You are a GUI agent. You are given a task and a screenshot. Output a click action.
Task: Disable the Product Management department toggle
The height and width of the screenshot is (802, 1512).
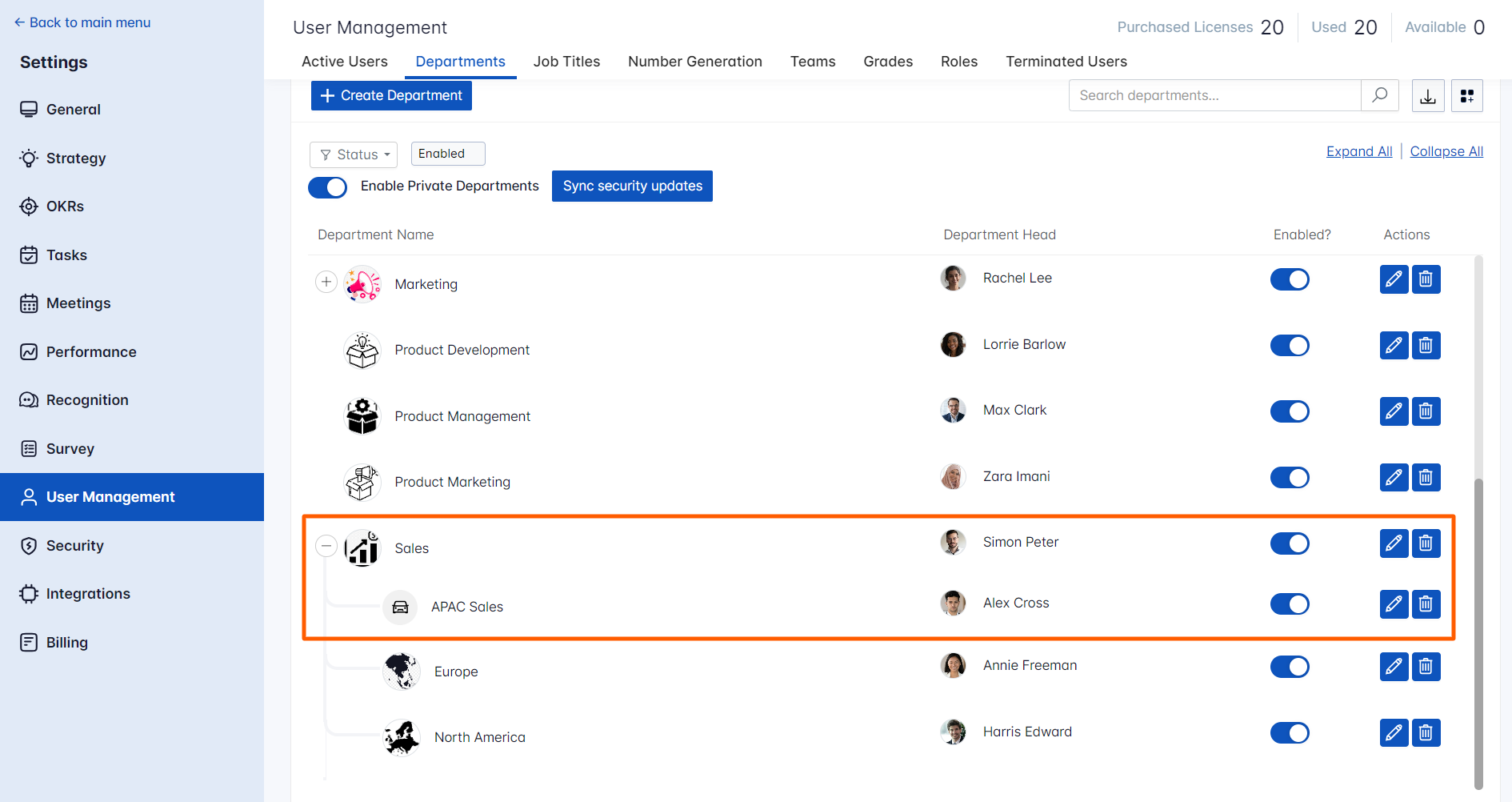1290,411
